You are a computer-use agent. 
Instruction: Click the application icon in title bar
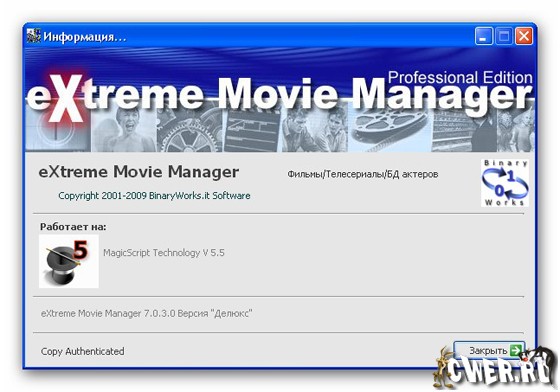click(x=34, y=36)
